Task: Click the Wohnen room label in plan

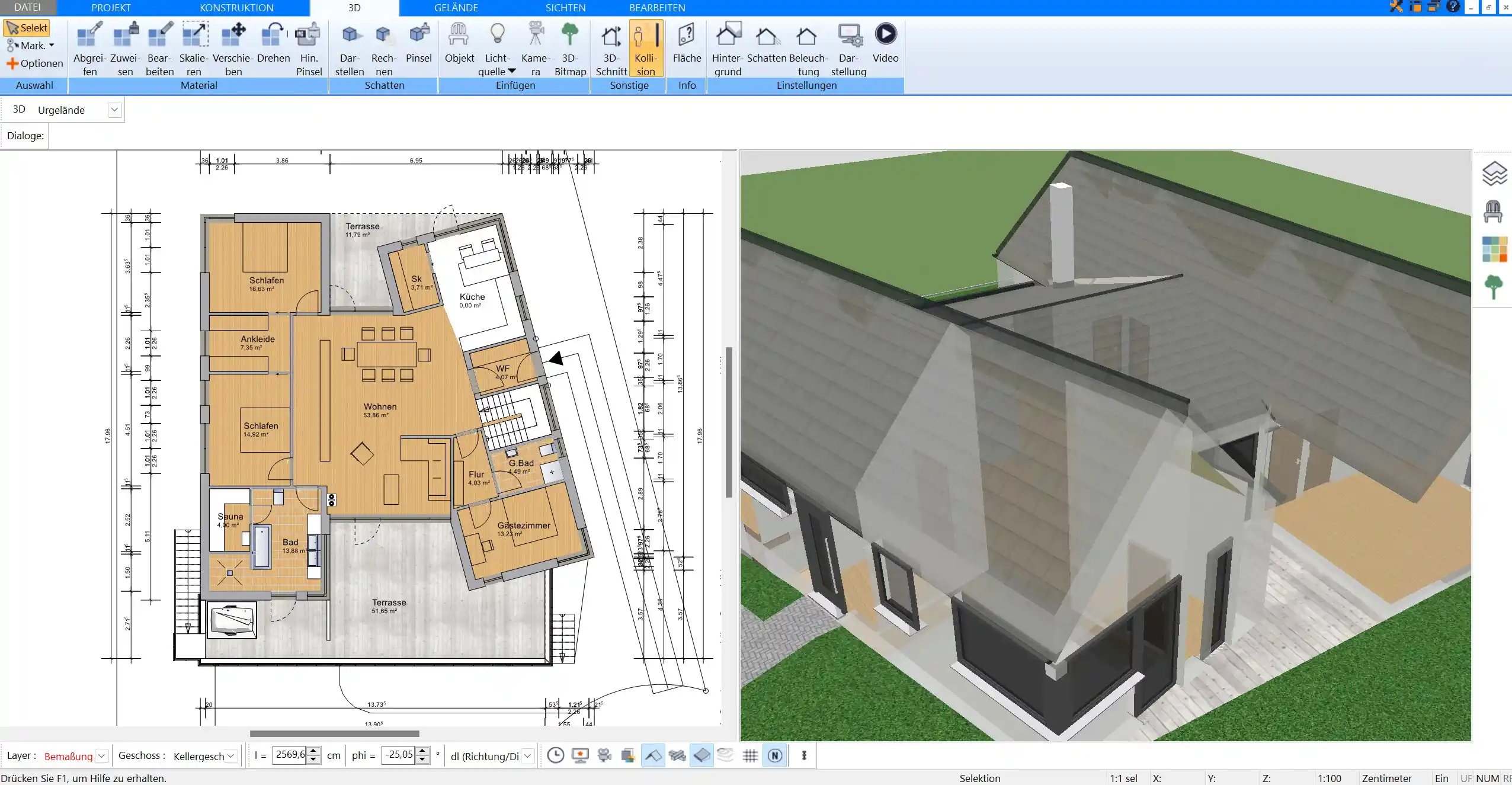Action: click(380, 406)
